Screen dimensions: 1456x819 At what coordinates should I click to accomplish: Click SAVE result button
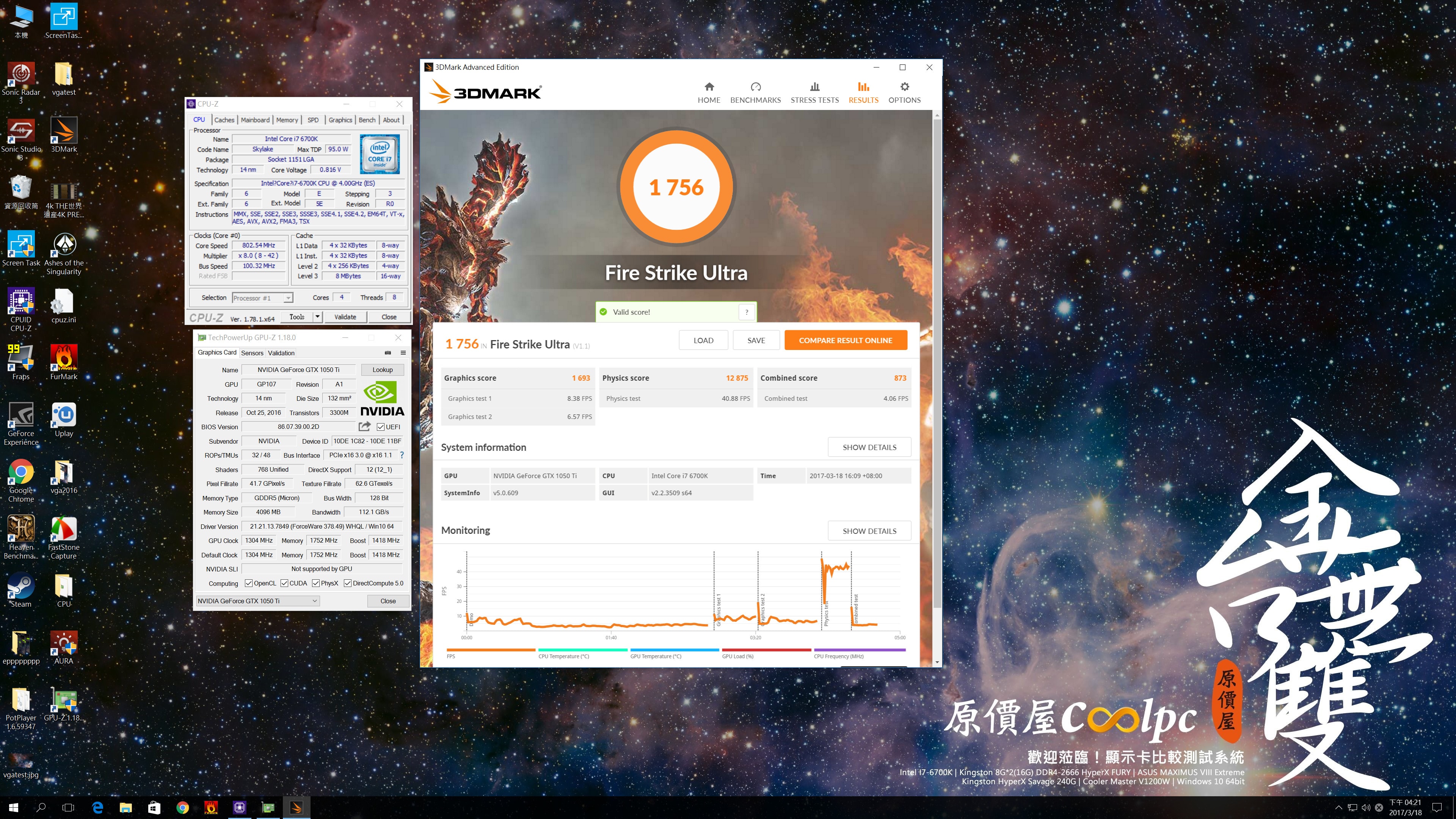click(756, 340)
